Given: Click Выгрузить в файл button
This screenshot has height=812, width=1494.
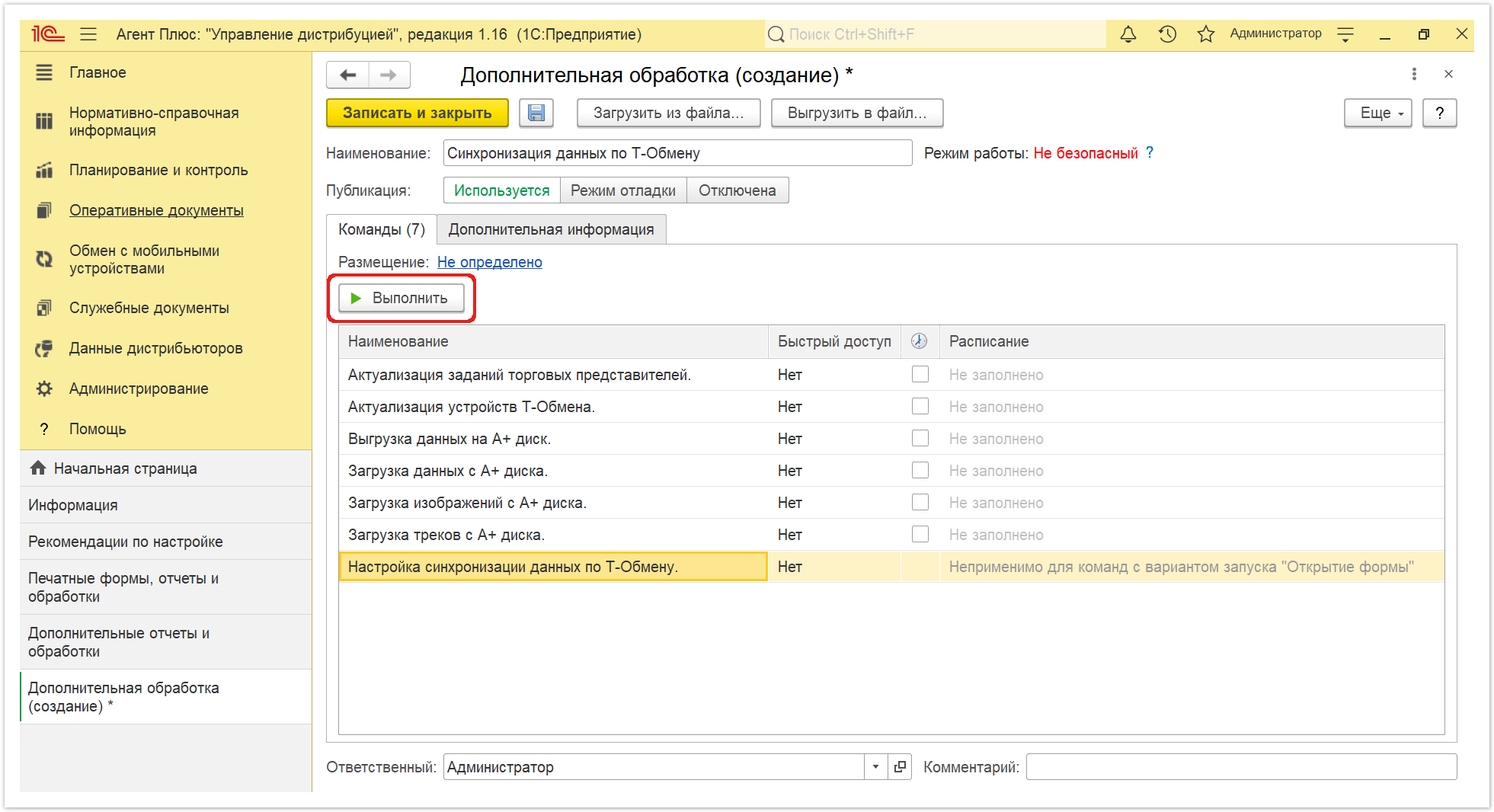Looking at the screenshot, I should (x=857, y=113).
